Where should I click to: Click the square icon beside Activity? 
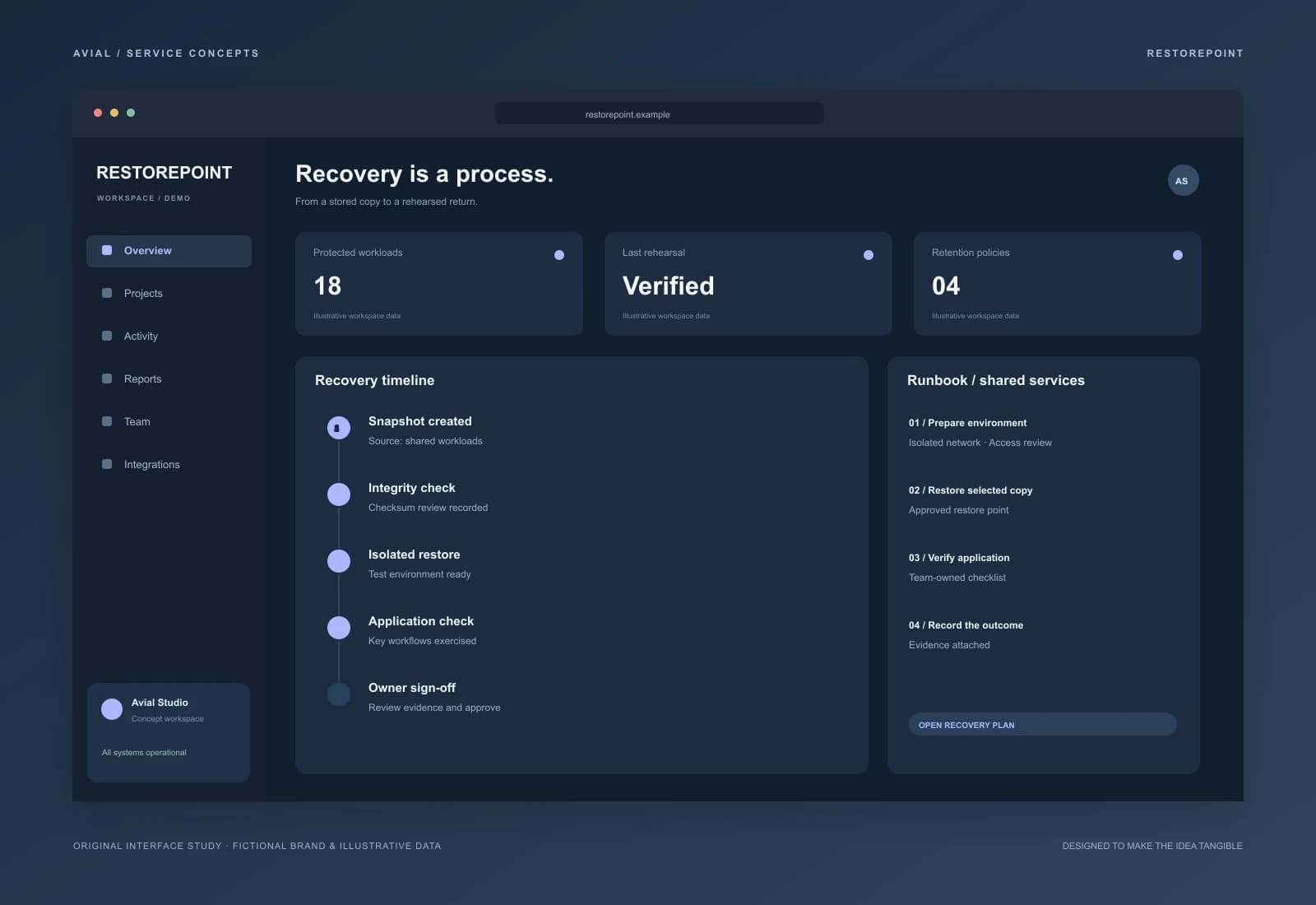click(107, 336)
